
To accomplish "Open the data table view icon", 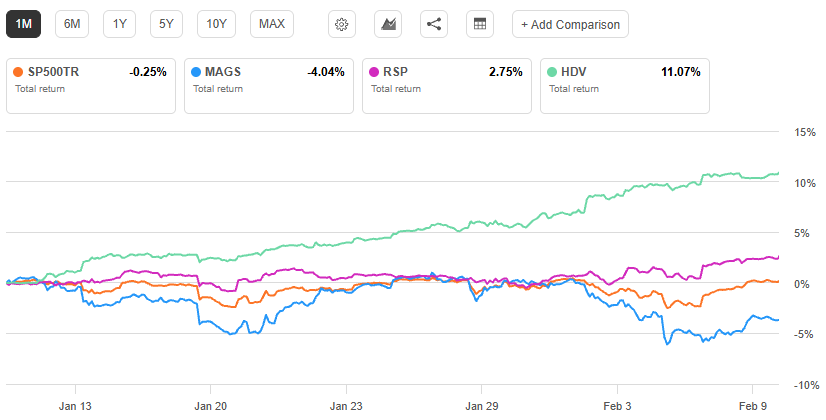I will tap(479, 24).
